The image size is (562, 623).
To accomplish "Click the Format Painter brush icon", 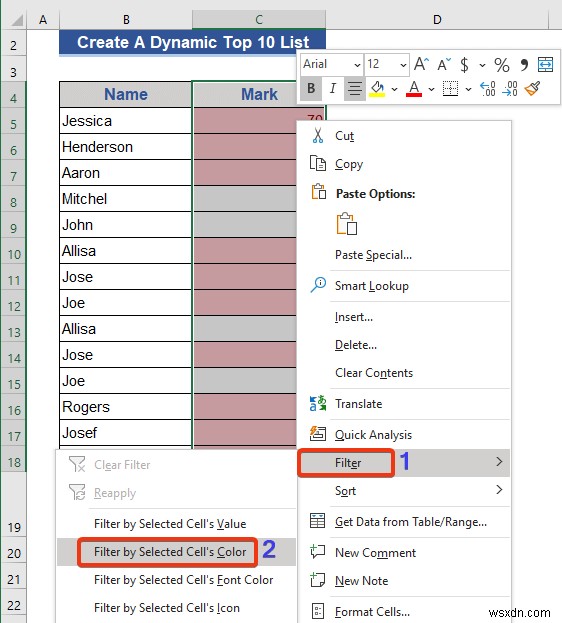I will 533,88.
